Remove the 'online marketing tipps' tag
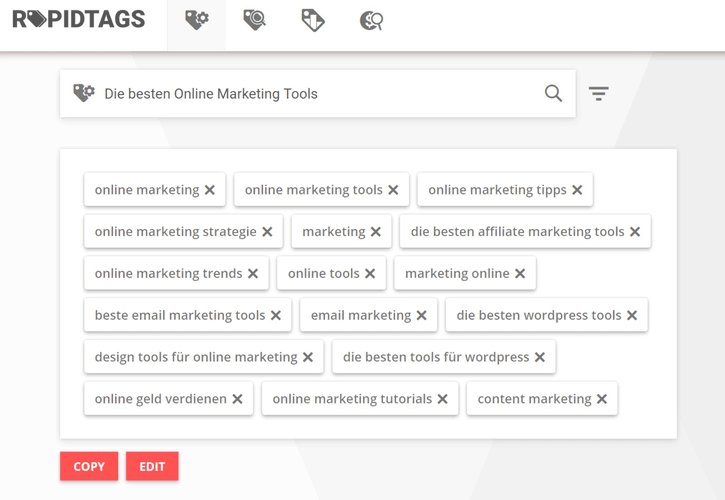 coord(577,190)
